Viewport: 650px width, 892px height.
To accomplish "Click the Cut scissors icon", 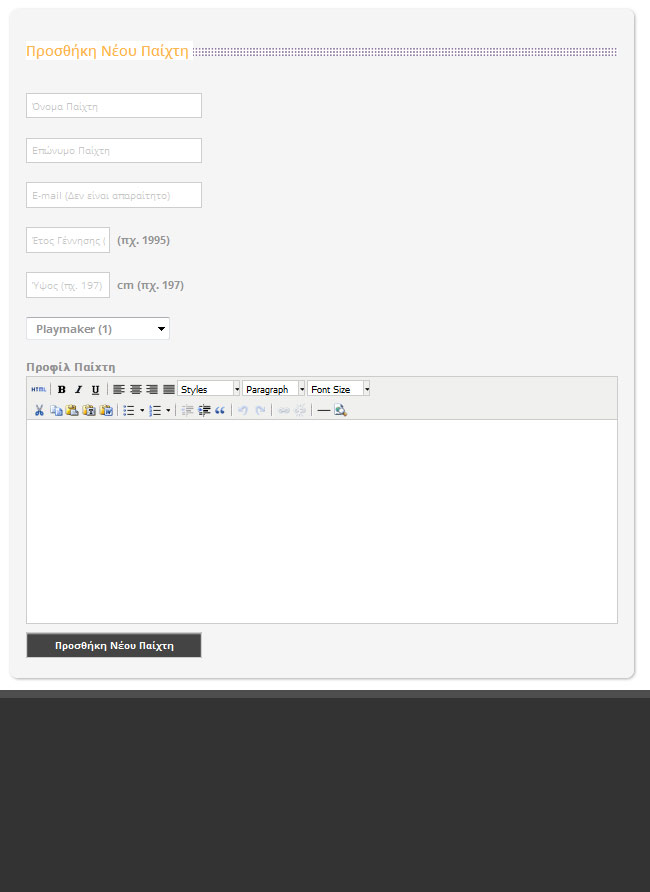I will click(x=39, y=410).
